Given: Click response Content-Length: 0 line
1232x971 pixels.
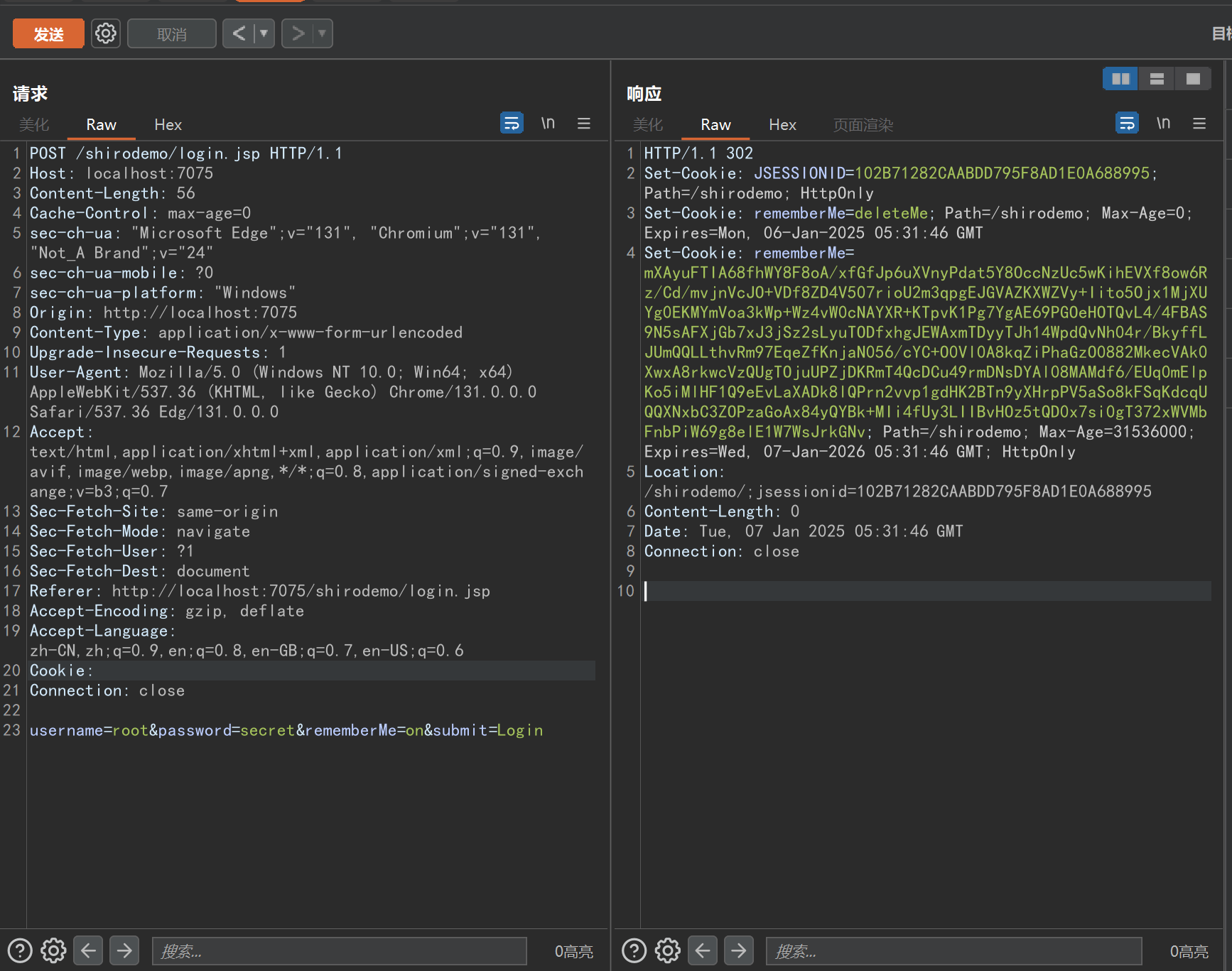Looking at the screenshot, I should (722, 511).
